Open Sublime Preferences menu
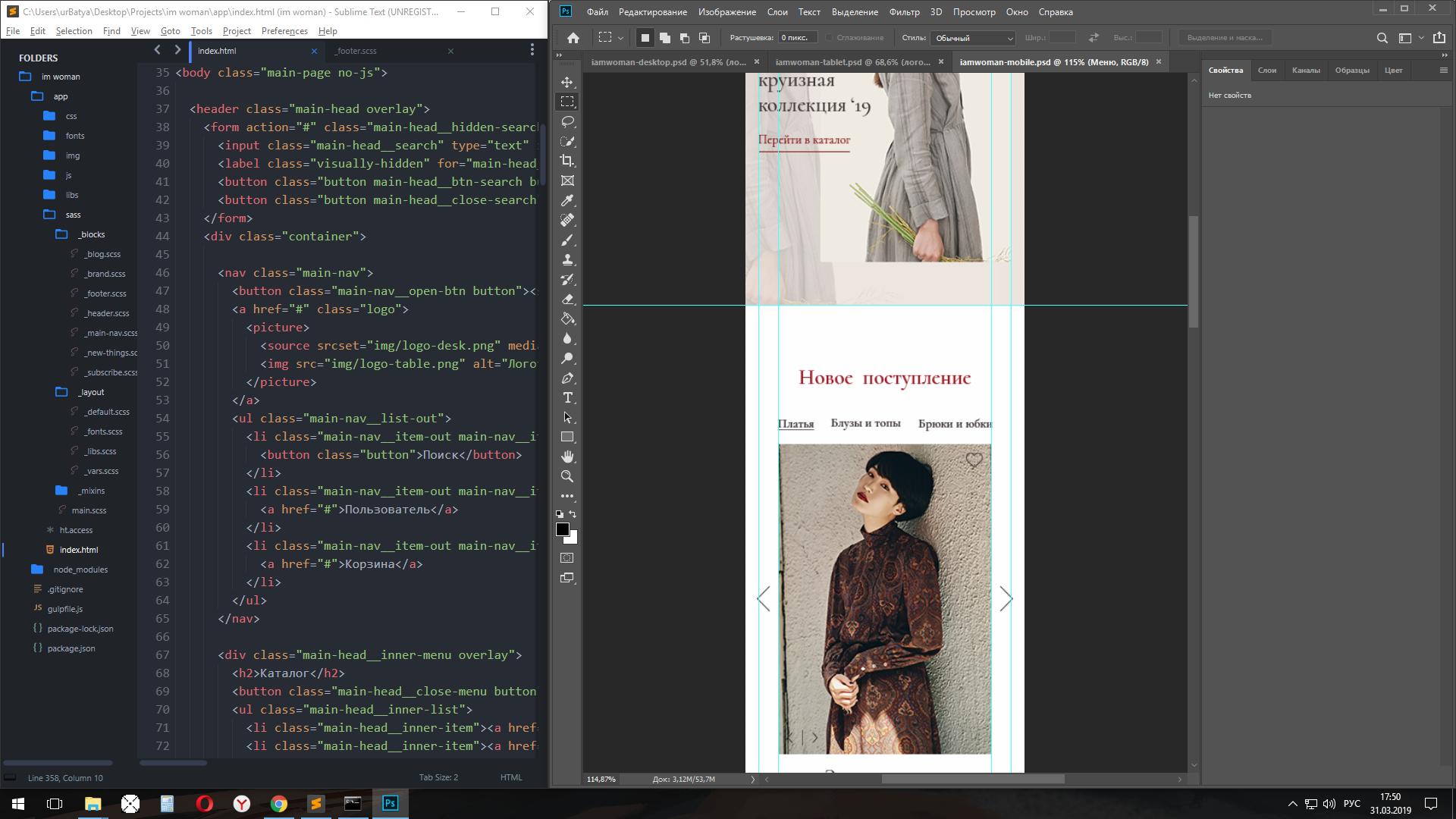1456x819 pixels. coord(284,31)
